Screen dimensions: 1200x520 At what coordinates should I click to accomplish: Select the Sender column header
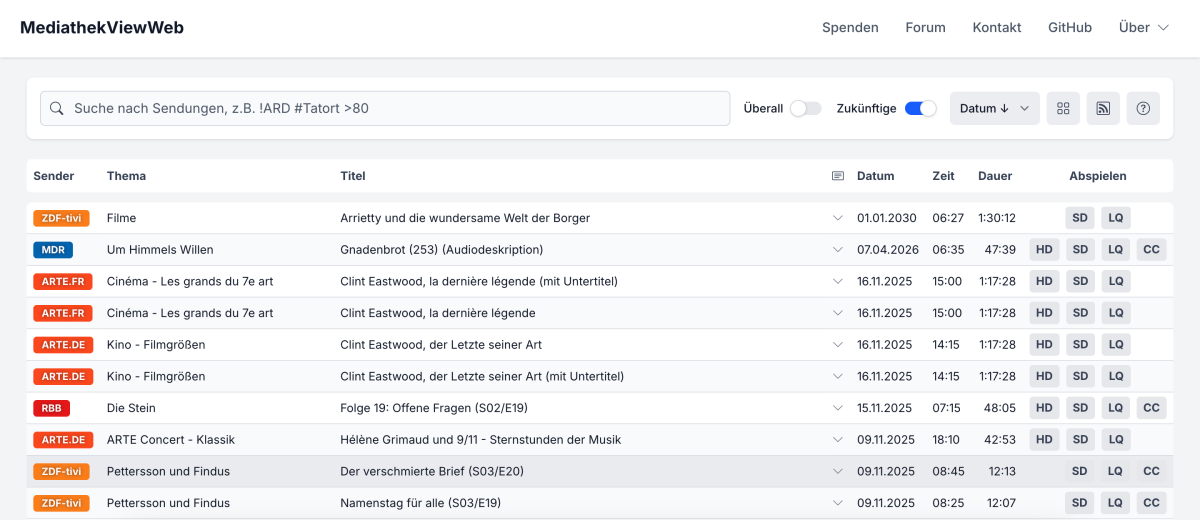54,176
